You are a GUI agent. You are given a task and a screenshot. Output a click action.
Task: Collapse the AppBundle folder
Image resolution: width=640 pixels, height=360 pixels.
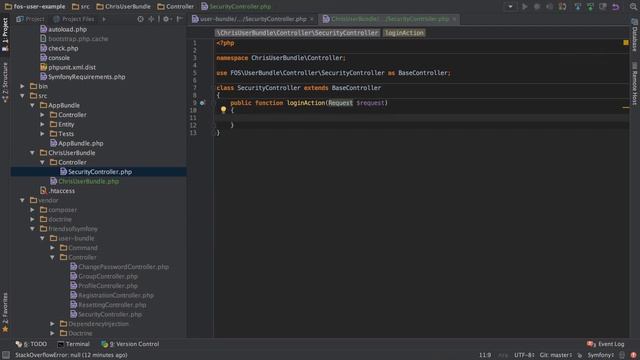(32, 105)
